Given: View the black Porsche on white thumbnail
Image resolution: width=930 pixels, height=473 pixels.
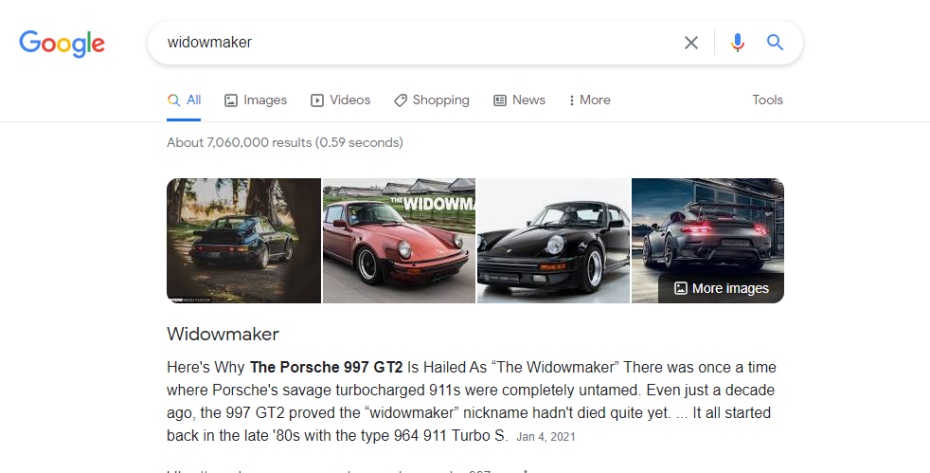Looking at the screenshot, I should [553, 240].
